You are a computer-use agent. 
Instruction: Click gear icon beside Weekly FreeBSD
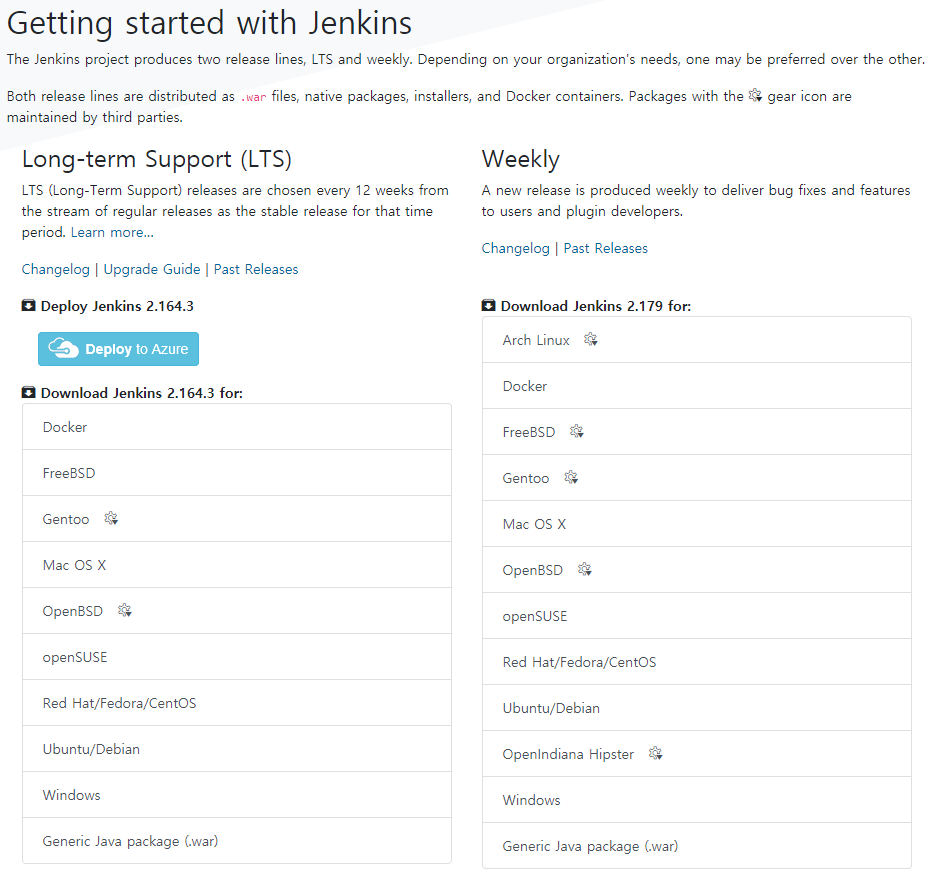click(x=576, y=432)
